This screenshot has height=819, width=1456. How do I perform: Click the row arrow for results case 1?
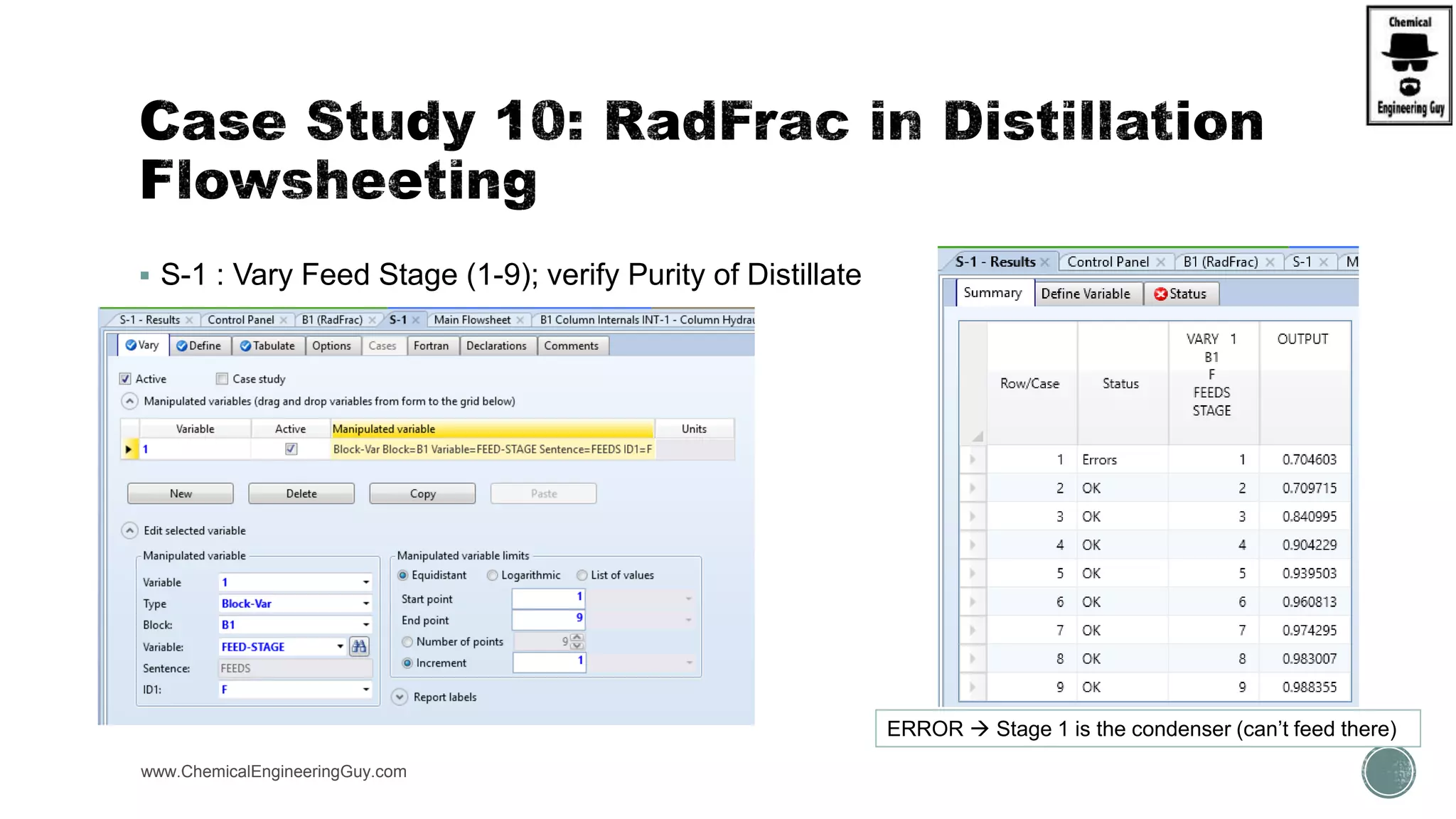click(973, 460)
